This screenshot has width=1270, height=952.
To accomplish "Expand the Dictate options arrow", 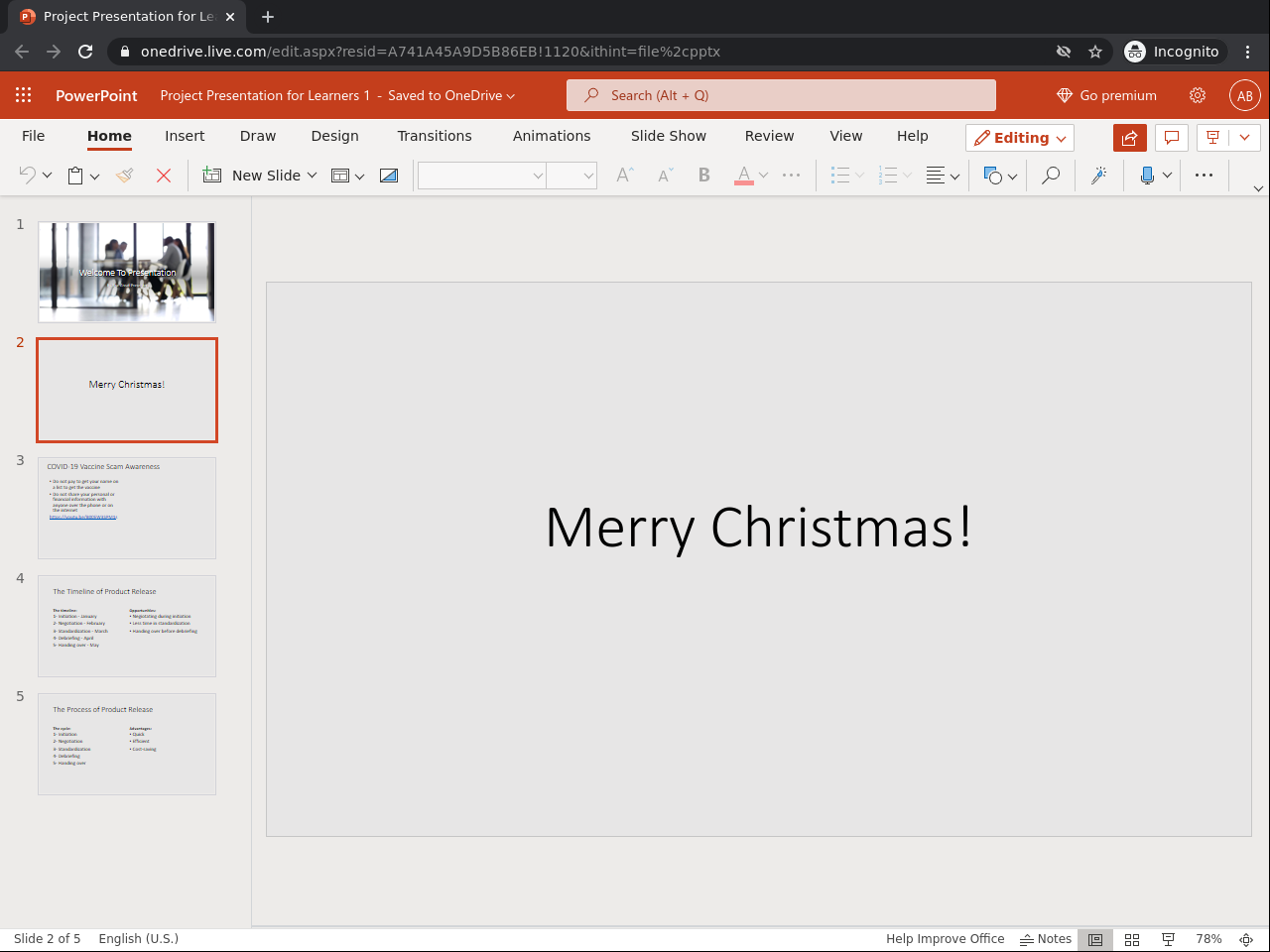I will (x=1167, y=176).
